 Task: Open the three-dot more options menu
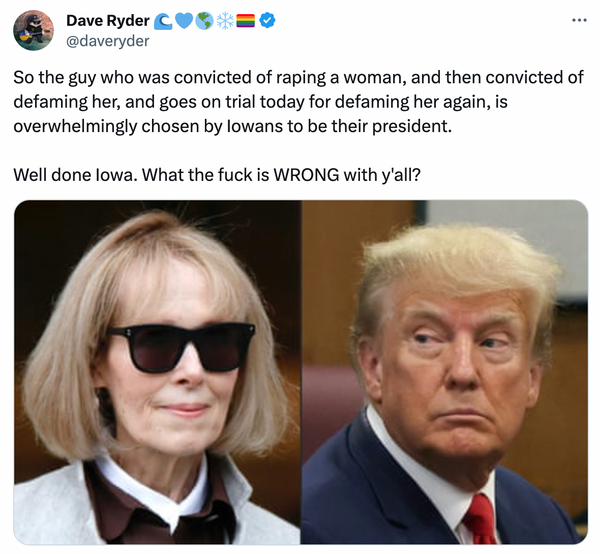(x=579, y=20)
